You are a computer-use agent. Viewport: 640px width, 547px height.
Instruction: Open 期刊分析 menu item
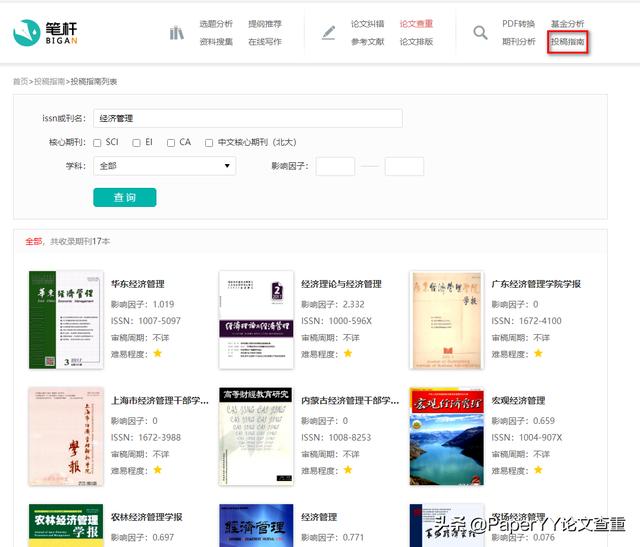[x=518, y=42]
